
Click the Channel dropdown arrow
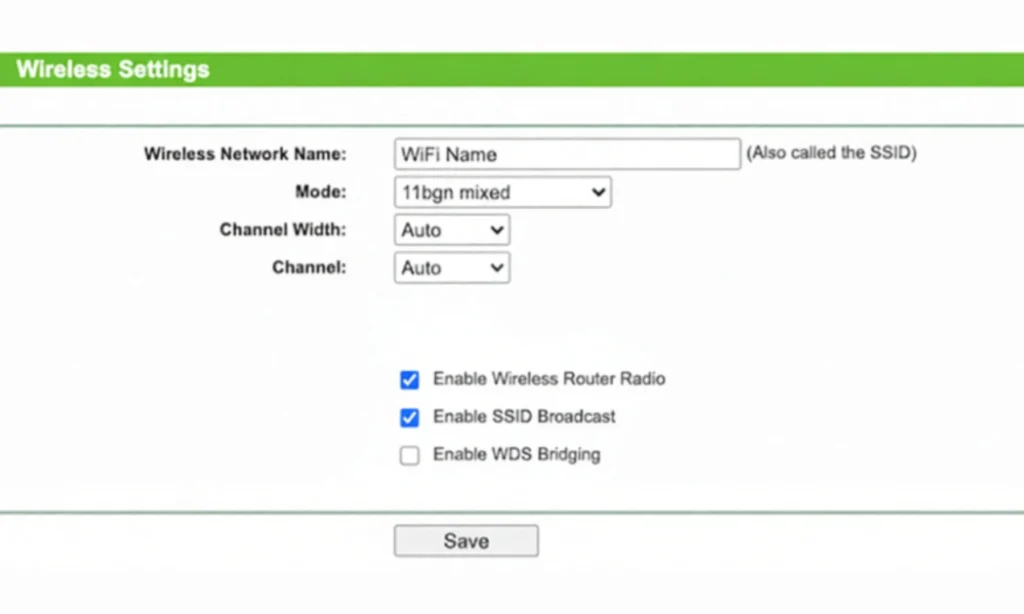[497, 267]
